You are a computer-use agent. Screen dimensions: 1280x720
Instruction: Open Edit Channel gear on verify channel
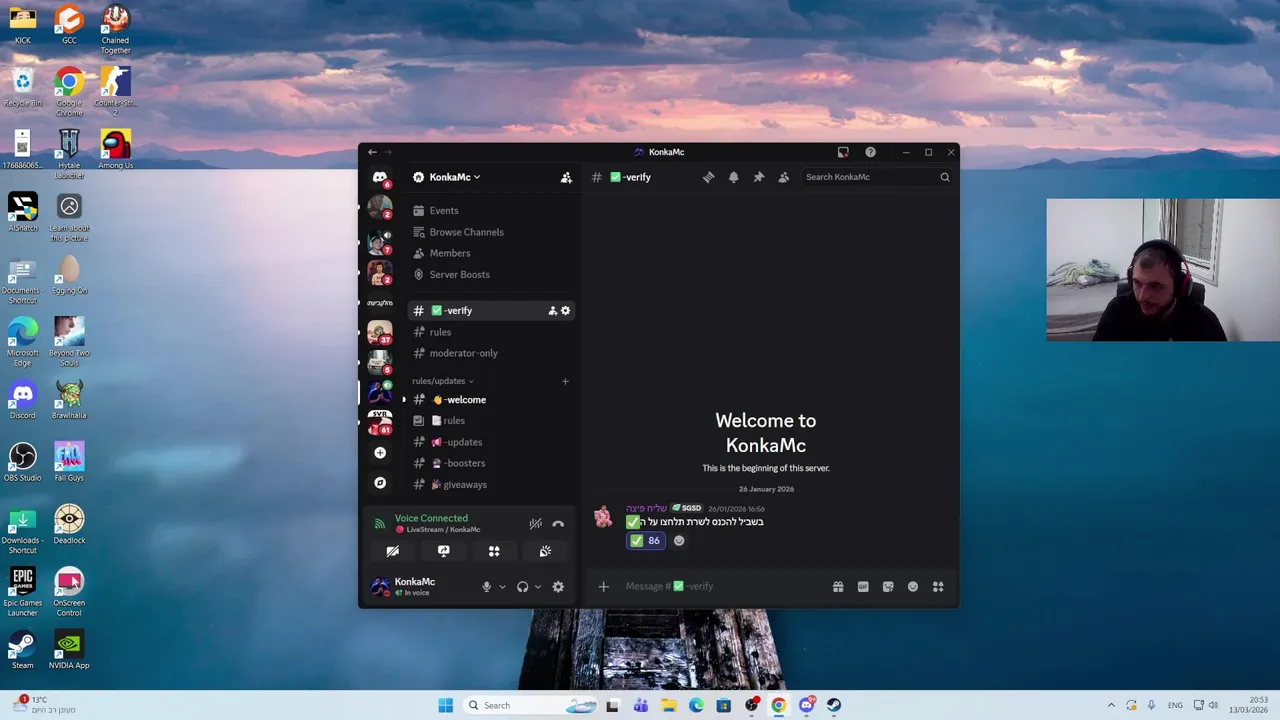click(x=565, y=311)
